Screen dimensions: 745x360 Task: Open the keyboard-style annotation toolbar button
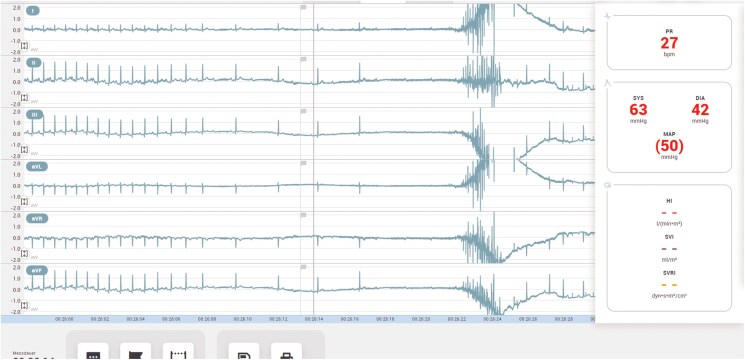click(93, 351)
